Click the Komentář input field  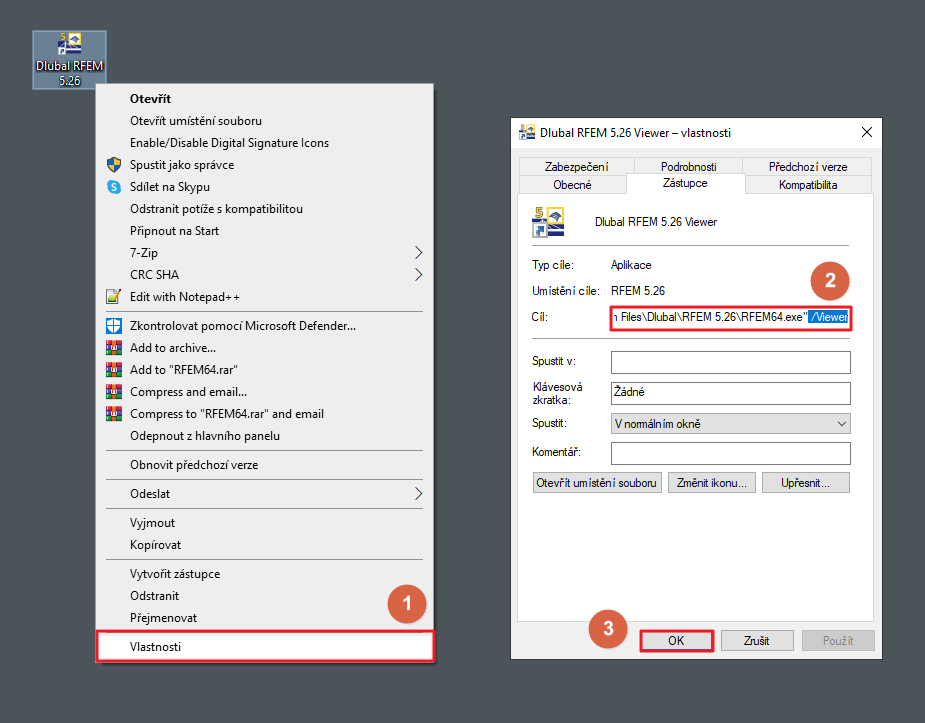(731, 453)
